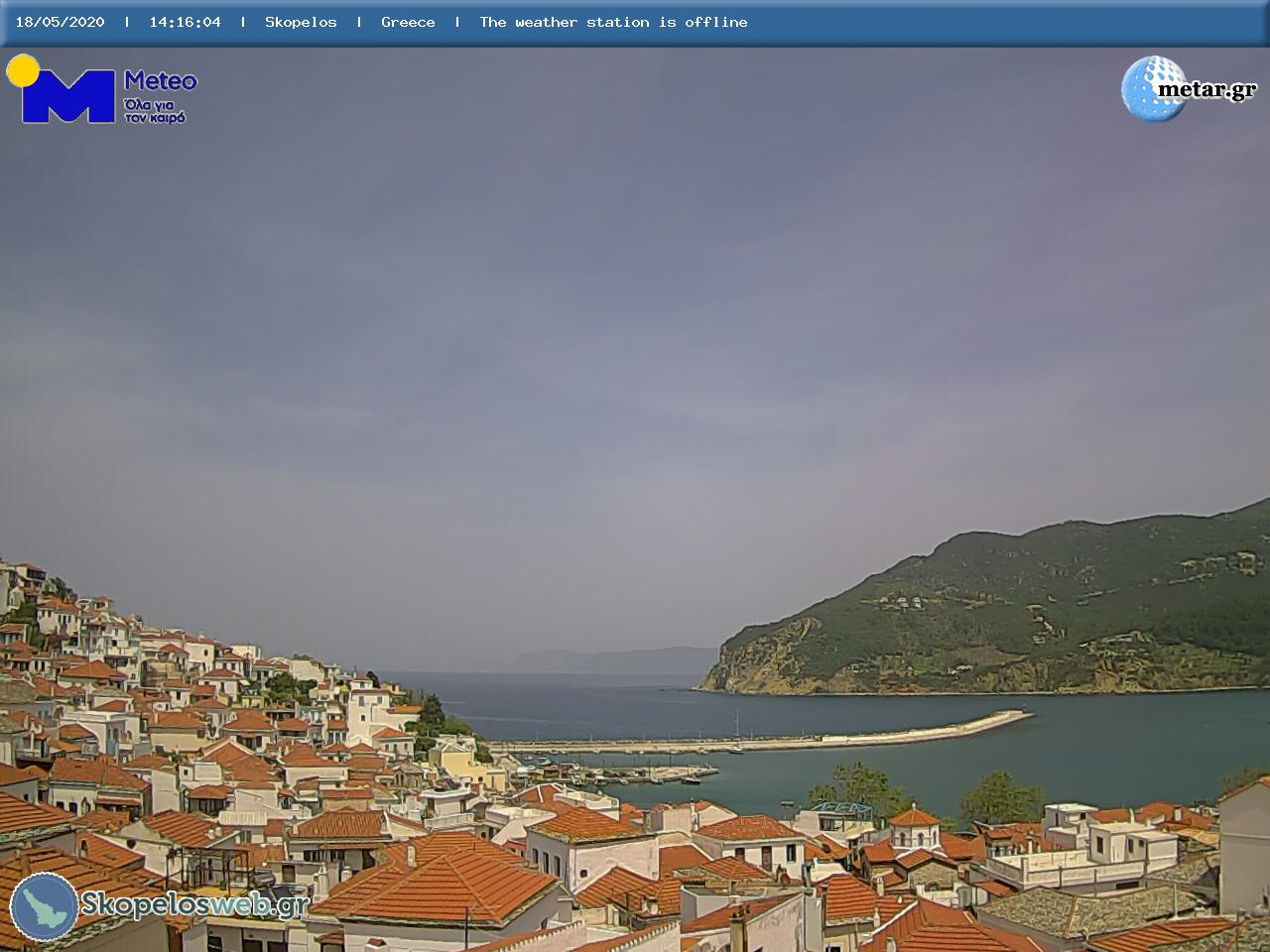
Task: Click the Meteo logo
Action: click(x=102, y=89)
